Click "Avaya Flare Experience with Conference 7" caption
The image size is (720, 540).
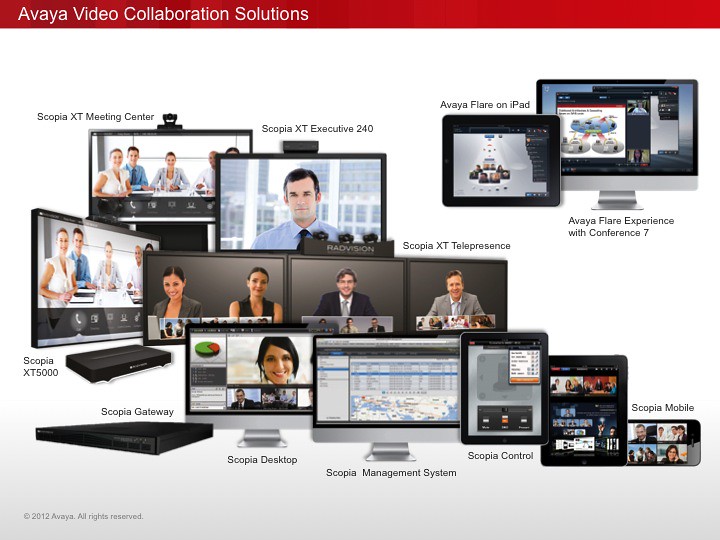[621, 227]
